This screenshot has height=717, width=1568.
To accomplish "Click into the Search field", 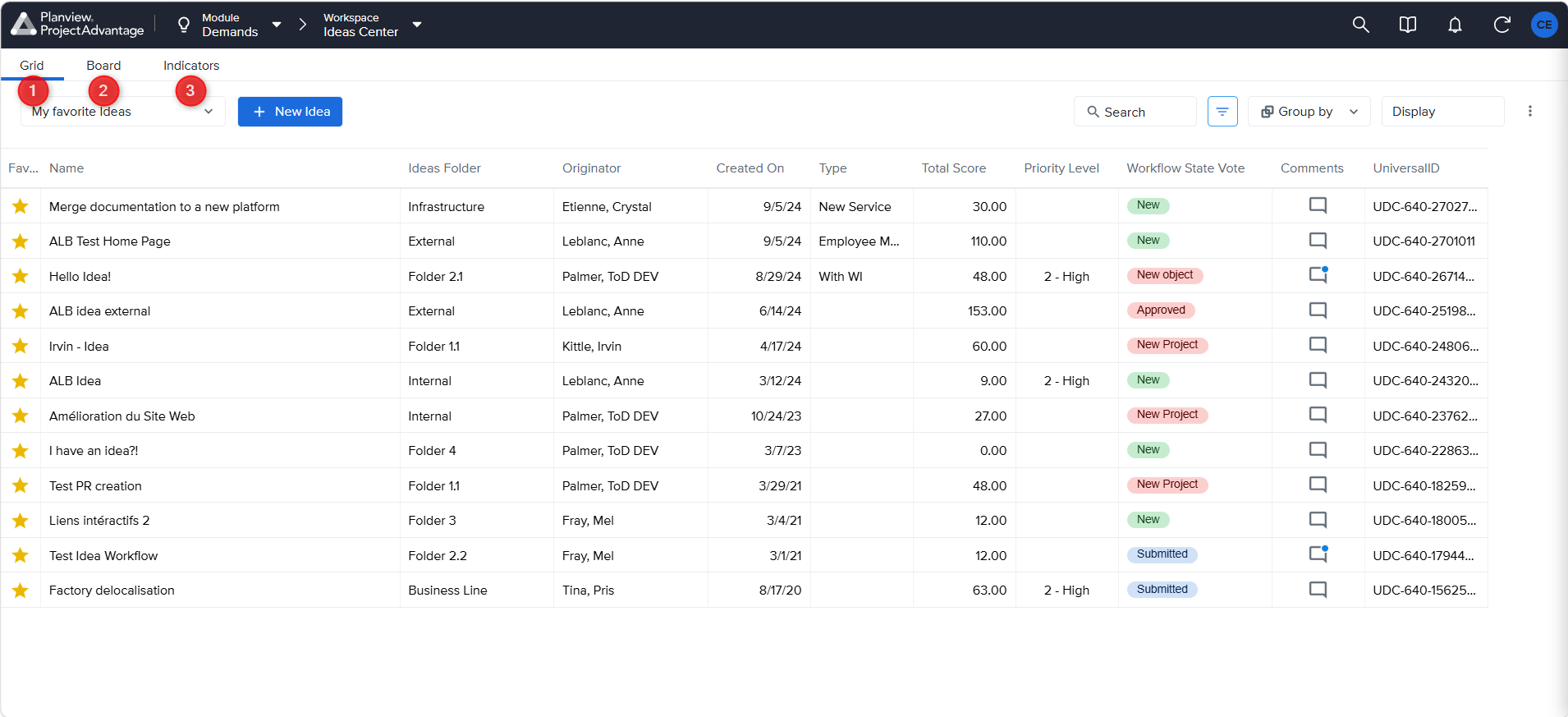I will (x=1135, y=112).
